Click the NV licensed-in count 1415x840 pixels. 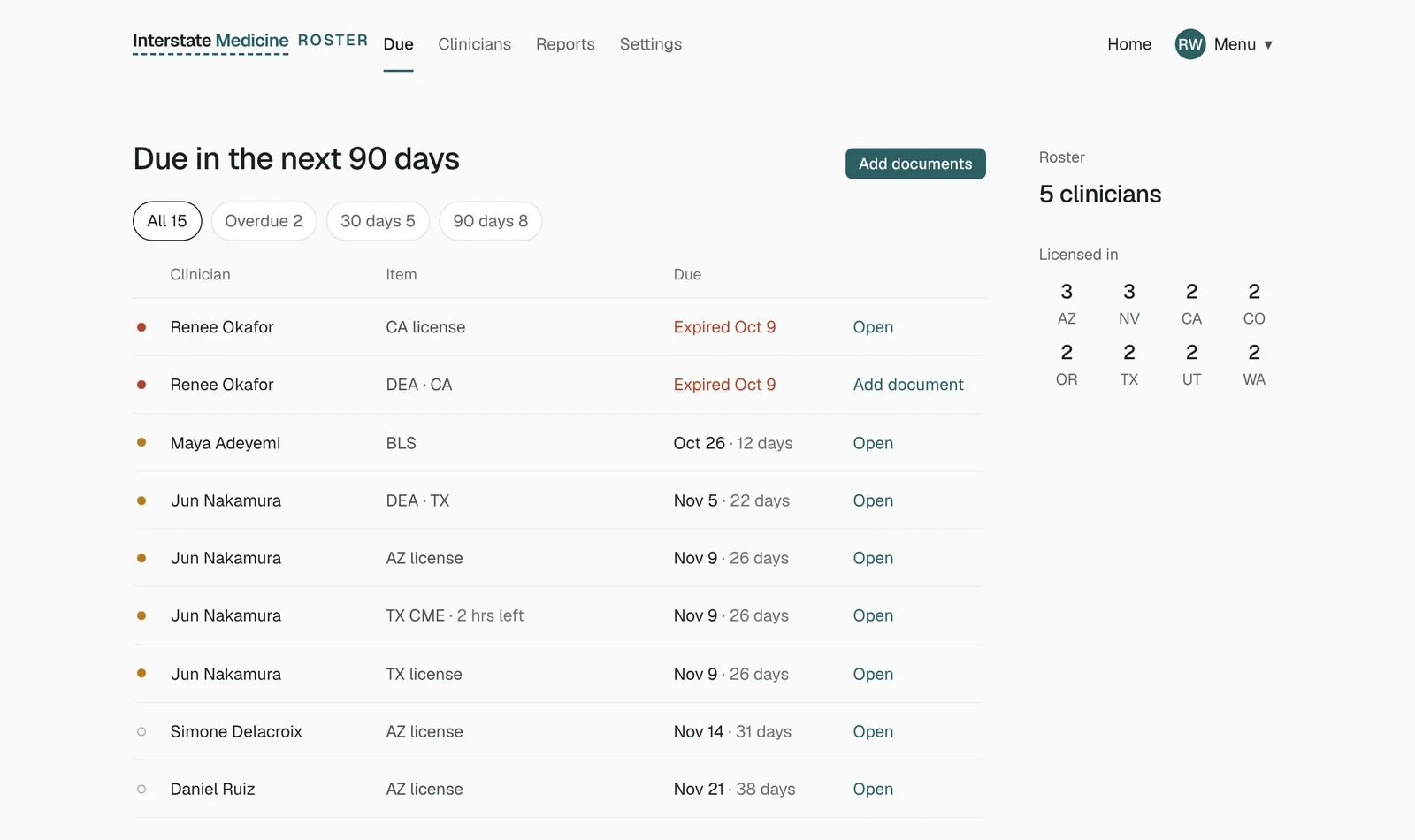tap(1128, 303)
